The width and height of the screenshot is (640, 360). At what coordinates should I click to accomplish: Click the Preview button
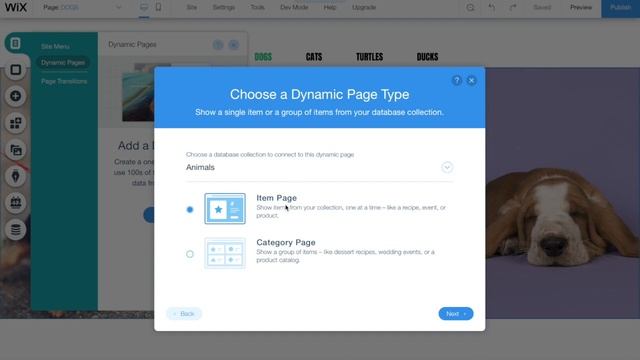click(x=581, y=7)
